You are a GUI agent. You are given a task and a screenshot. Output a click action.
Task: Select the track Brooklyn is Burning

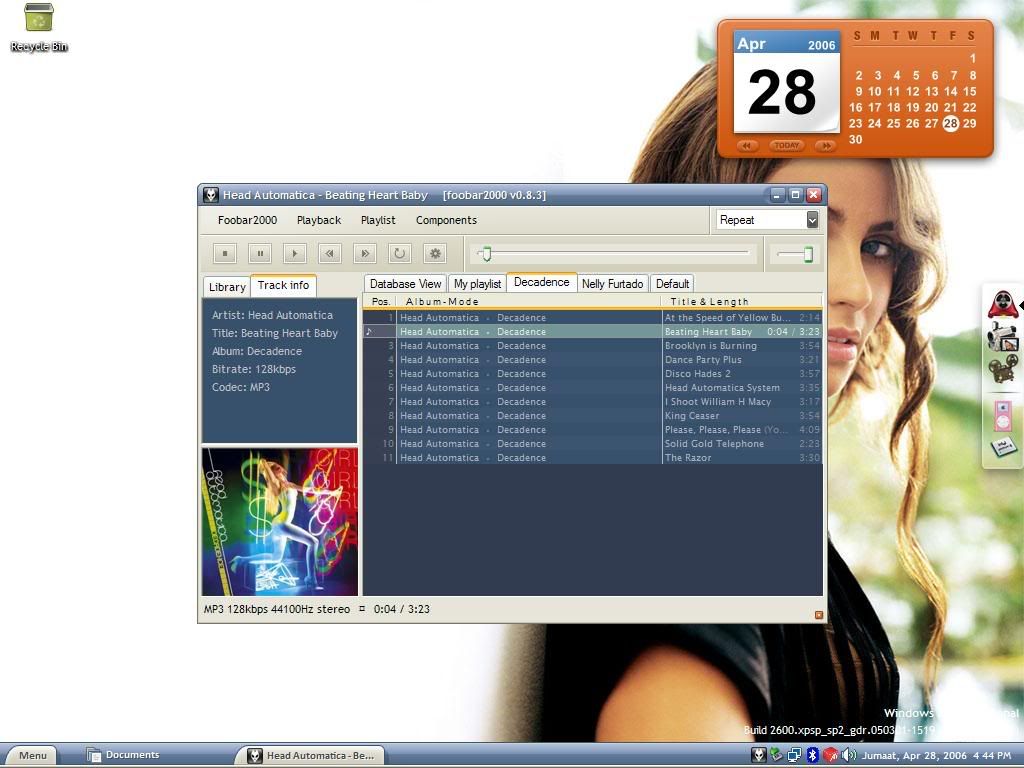tap(710, 346)
